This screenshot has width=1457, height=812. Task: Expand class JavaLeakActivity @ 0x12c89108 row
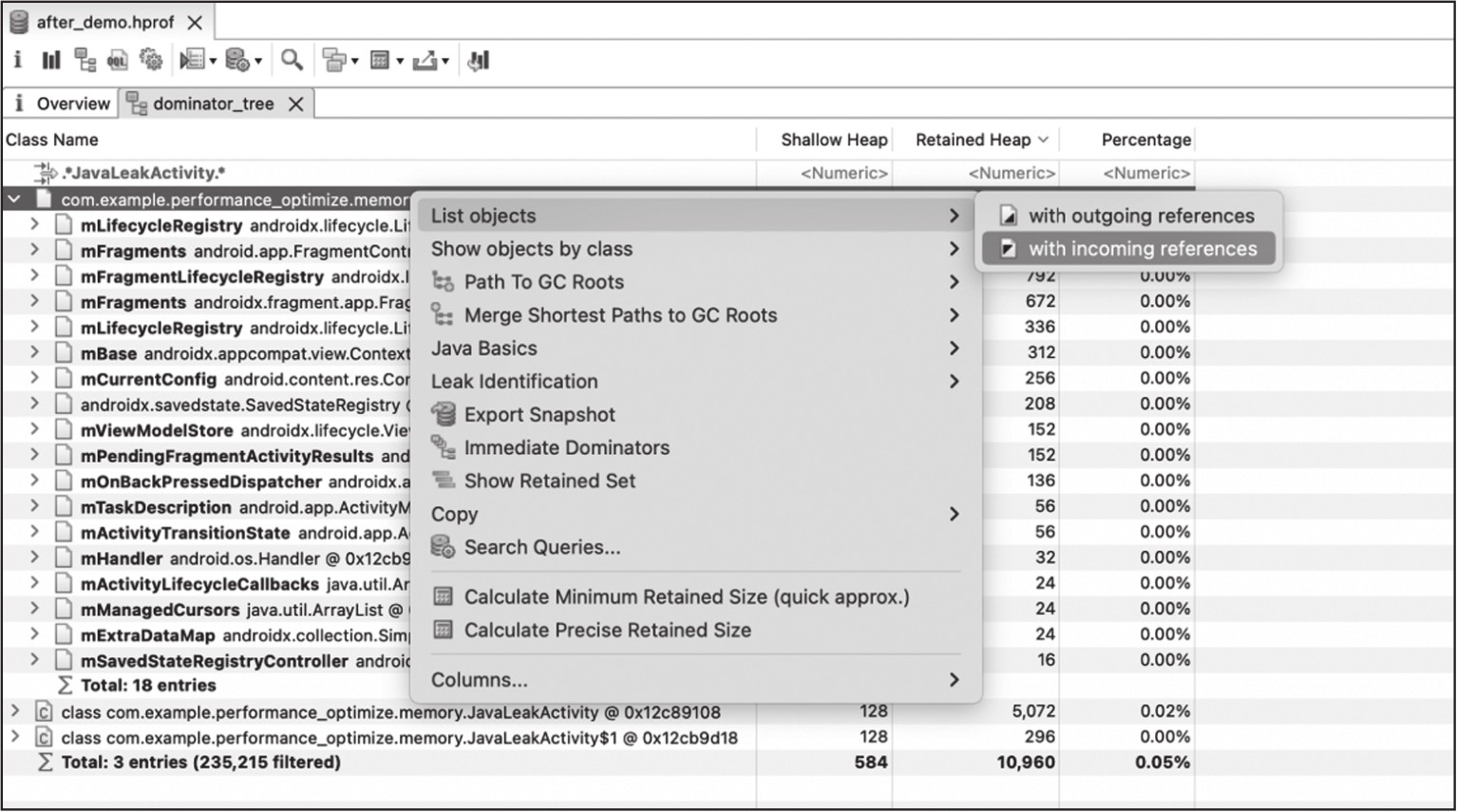pos(14,711)
